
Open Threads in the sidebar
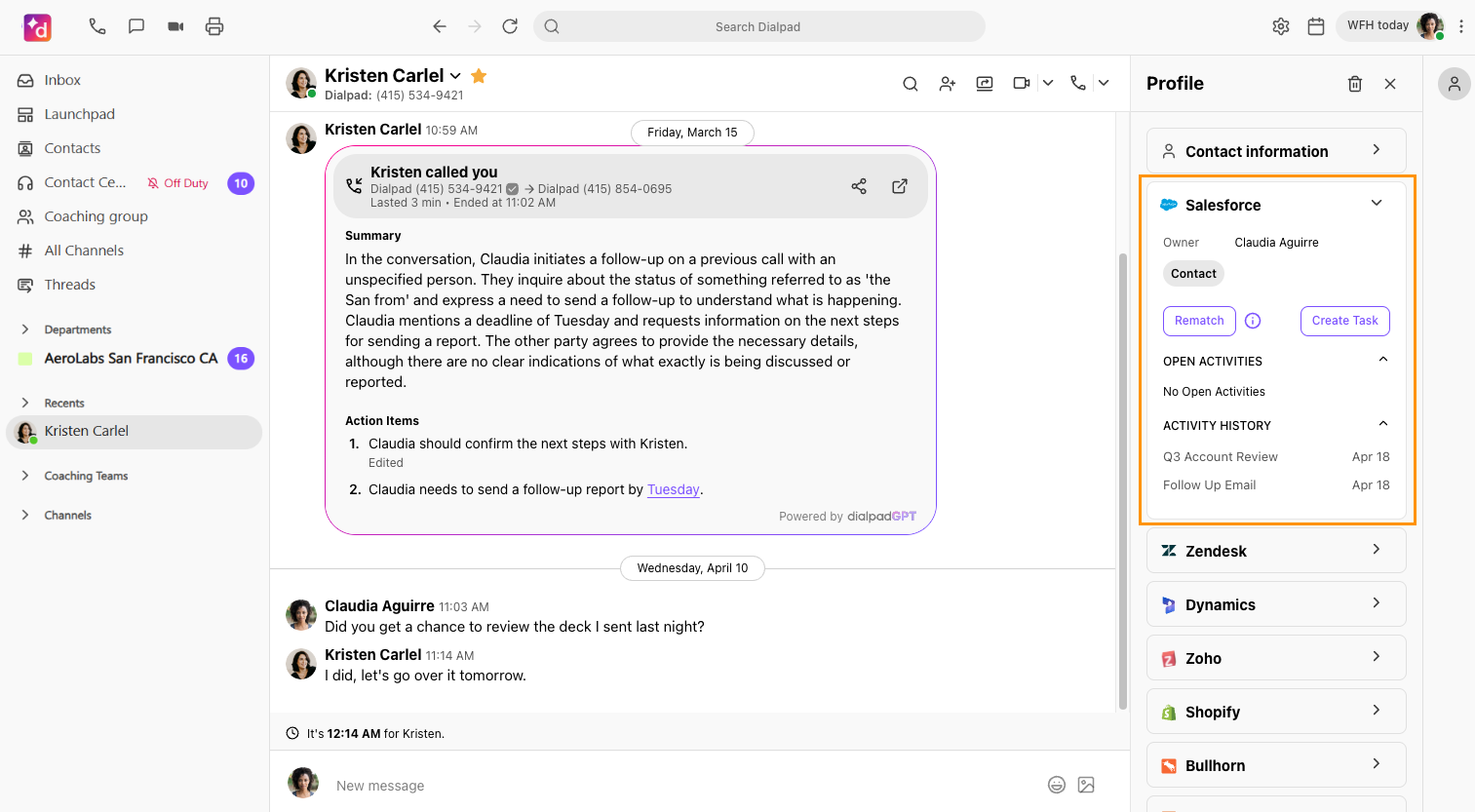(x=70, y=285)
